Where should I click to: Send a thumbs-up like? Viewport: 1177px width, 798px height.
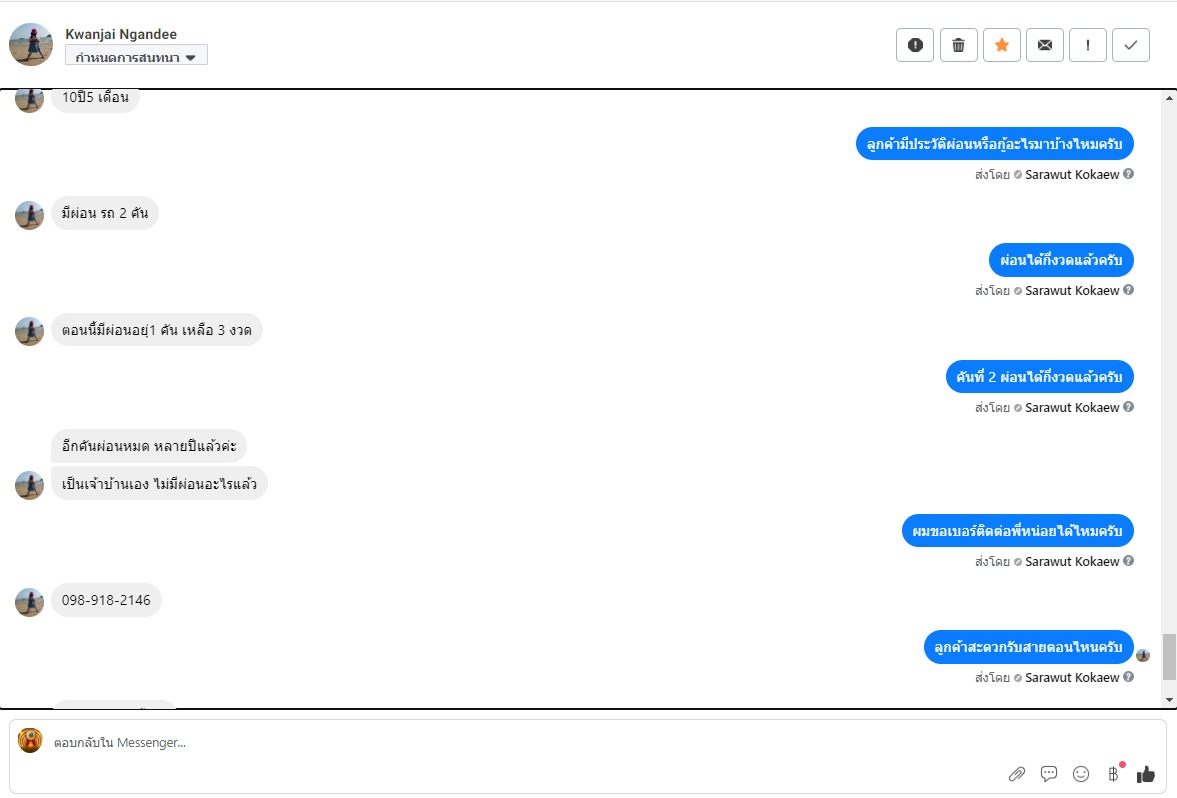click(1146, 773)
